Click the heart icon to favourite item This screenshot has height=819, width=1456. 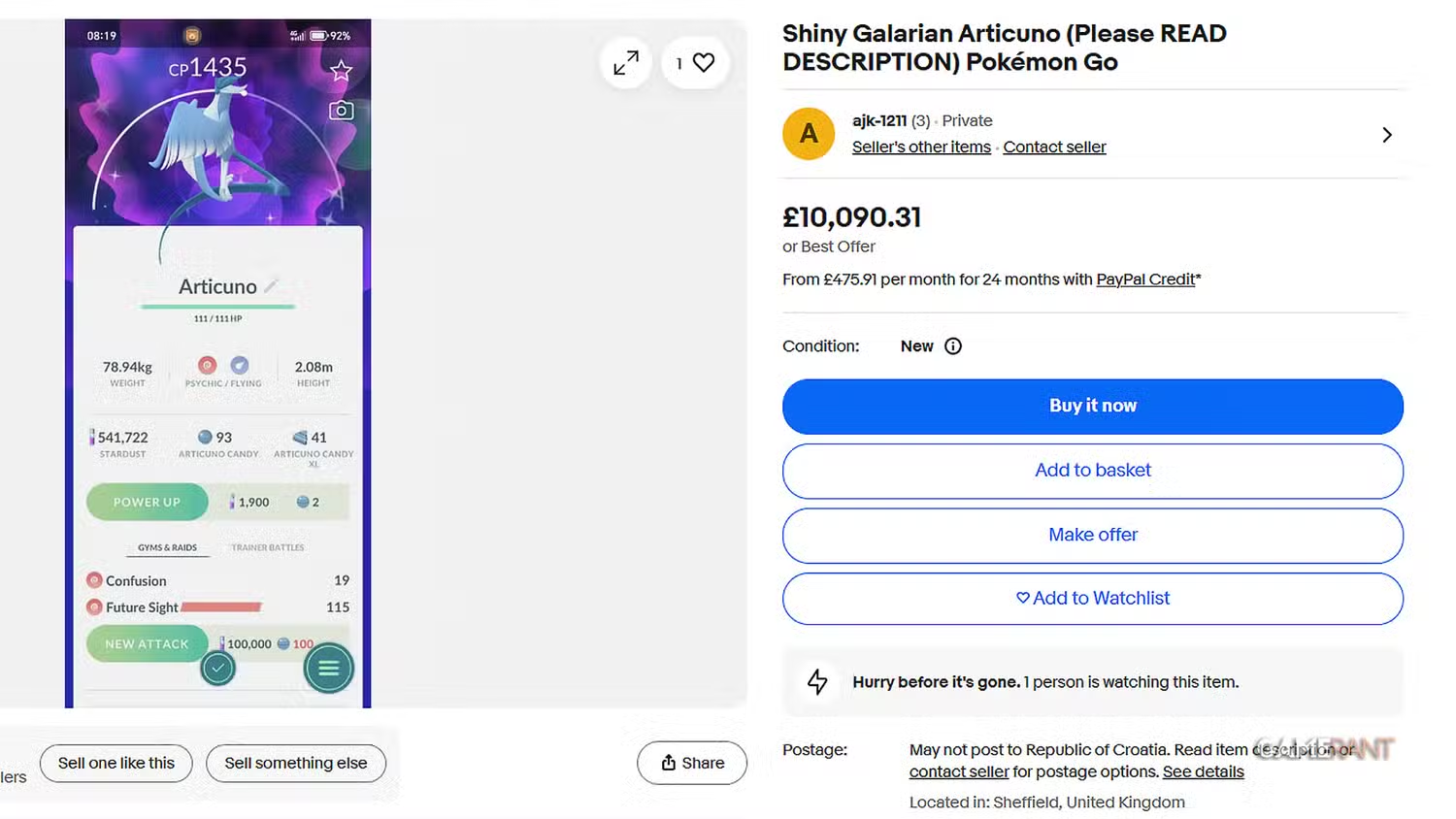click(704, 63)
